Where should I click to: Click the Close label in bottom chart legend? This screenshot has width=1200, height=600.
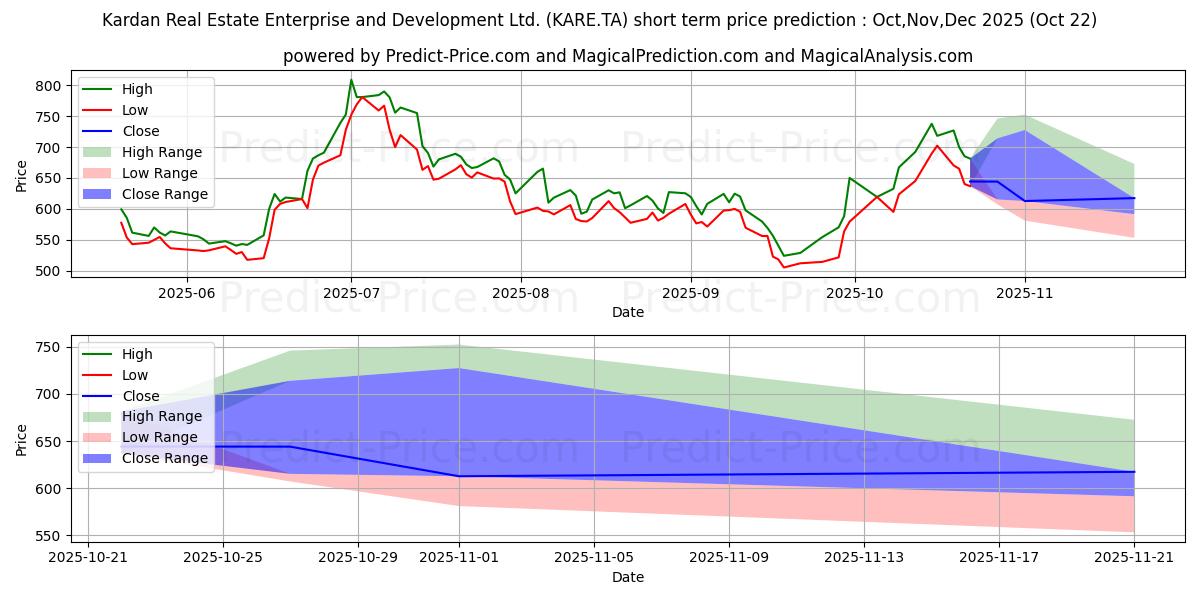(x=141, y=396)
